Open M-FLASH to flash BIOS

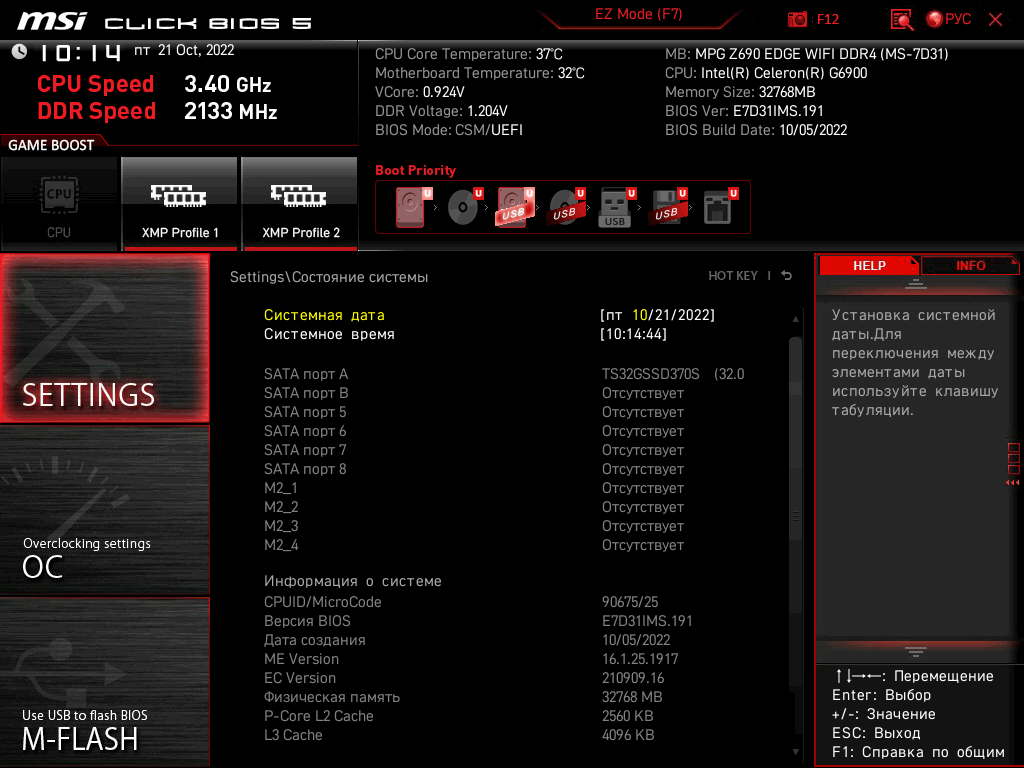(x=104, y=682)
